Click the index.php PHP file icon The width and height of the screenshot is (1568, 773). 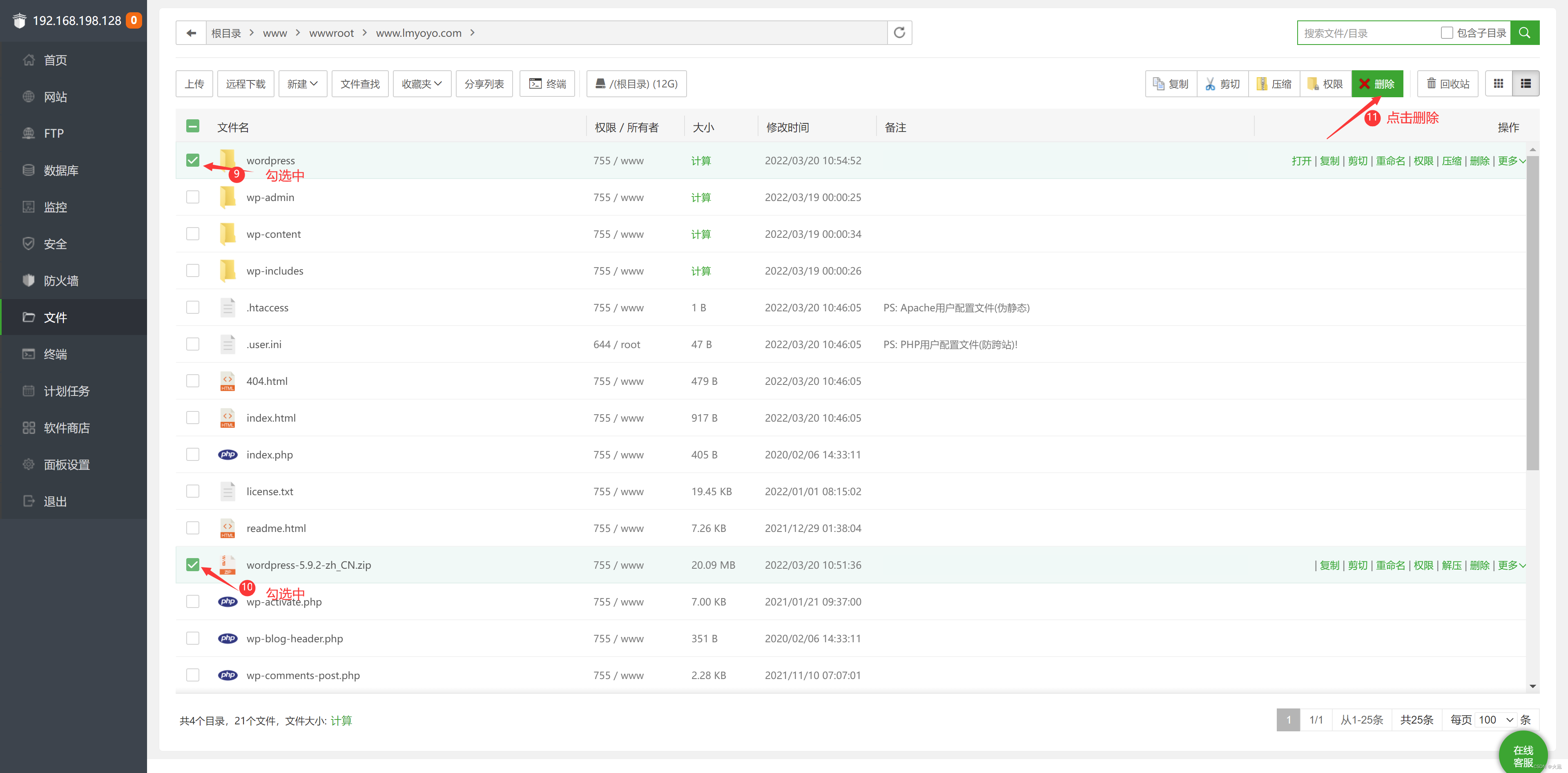click(x=228, y=455)
